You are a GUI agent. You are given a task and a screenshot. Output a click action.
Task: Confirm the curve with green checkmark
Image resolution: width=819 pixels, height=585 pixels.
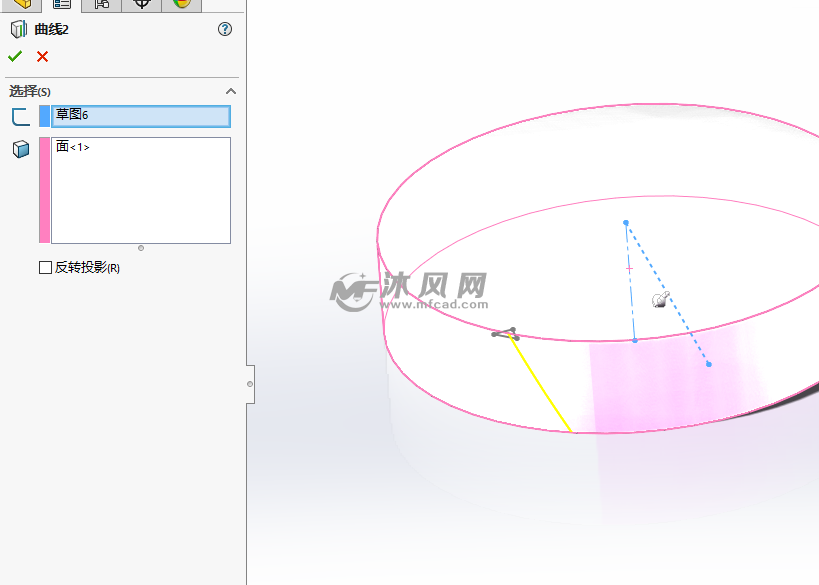click(15, 56)
